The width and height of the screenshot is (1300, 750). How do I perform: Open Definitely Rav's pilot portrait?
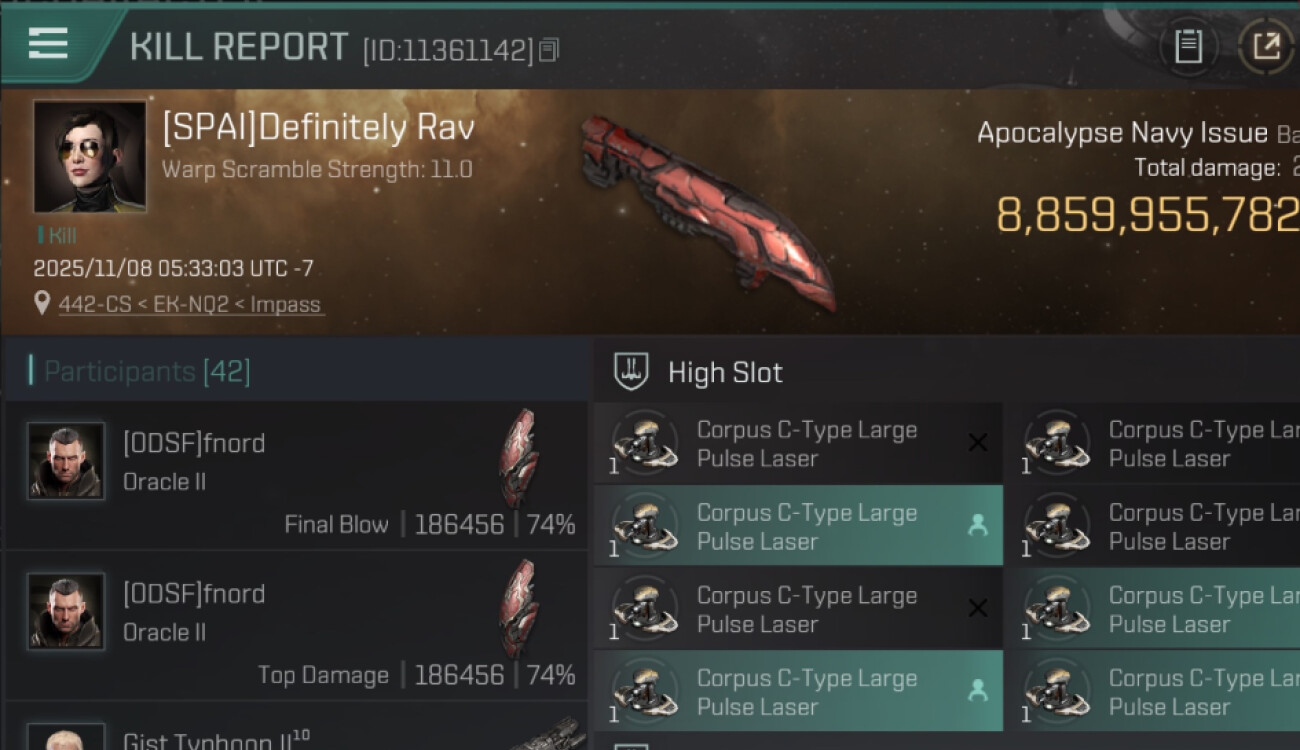tap(90, 156)
